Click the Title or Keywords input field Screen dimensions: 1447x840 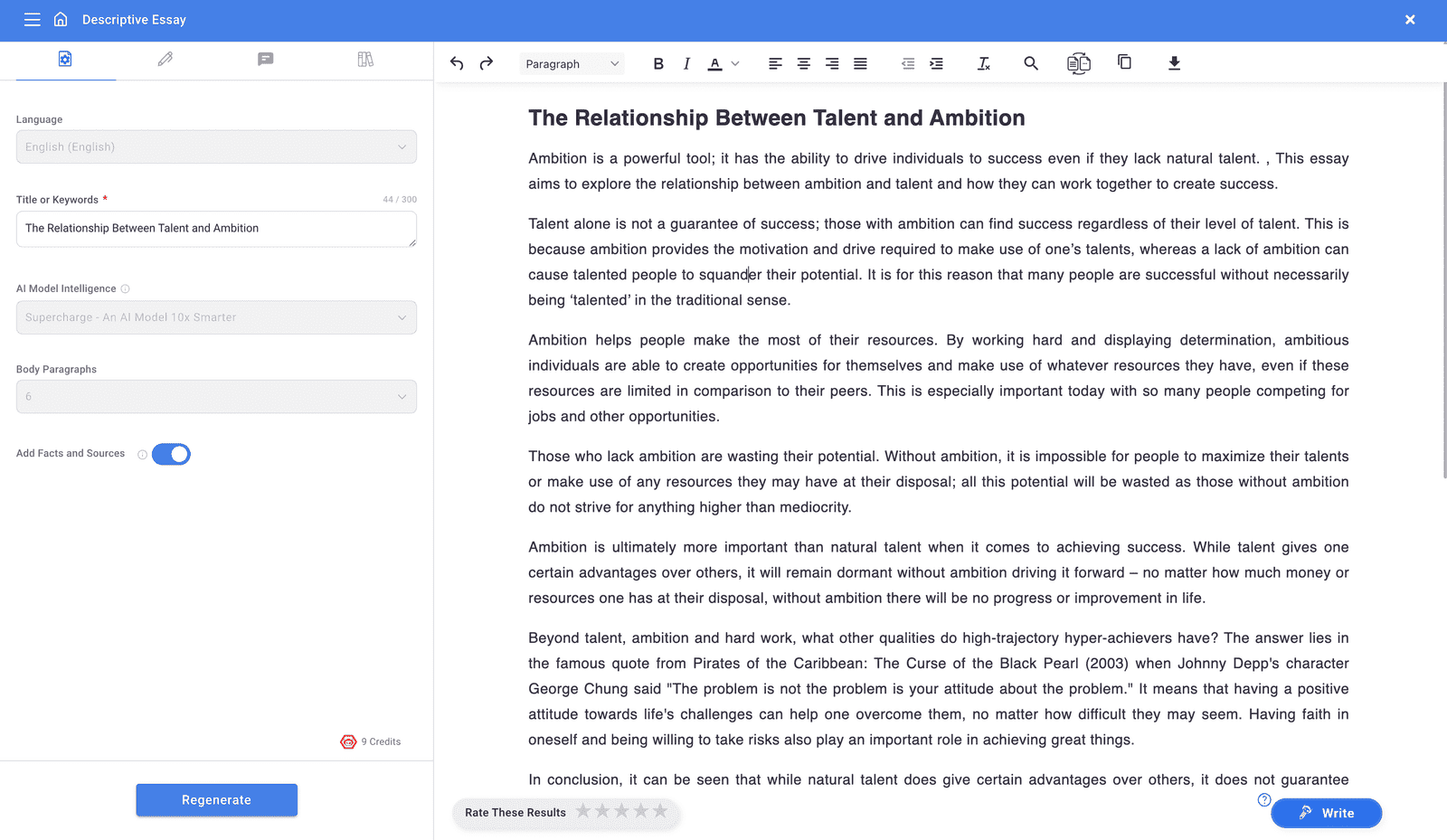tap(216, 229)
